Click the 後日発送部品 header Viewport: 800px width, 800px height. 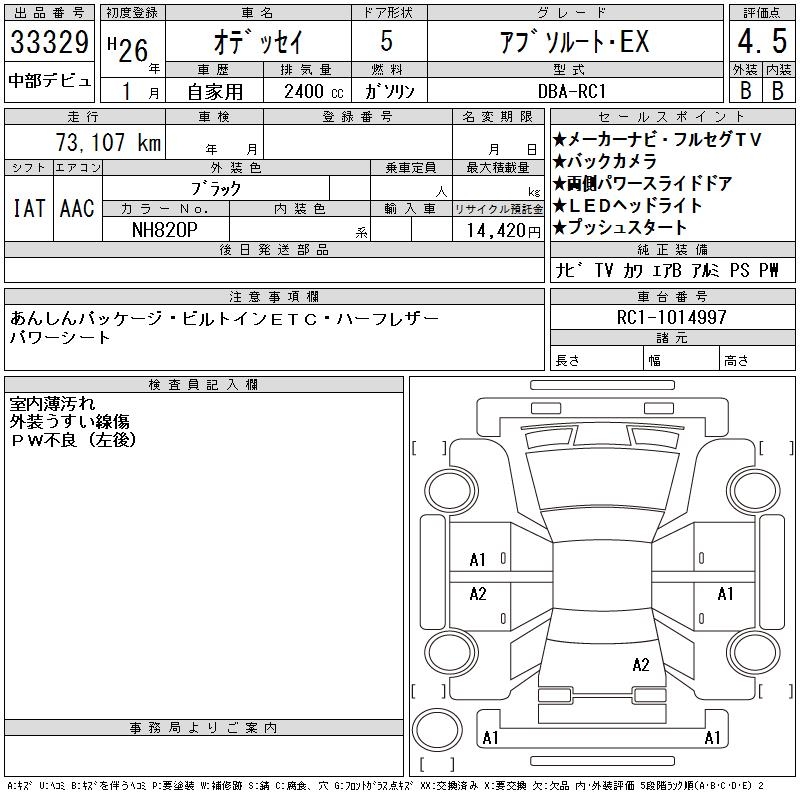tap(274, 250)
